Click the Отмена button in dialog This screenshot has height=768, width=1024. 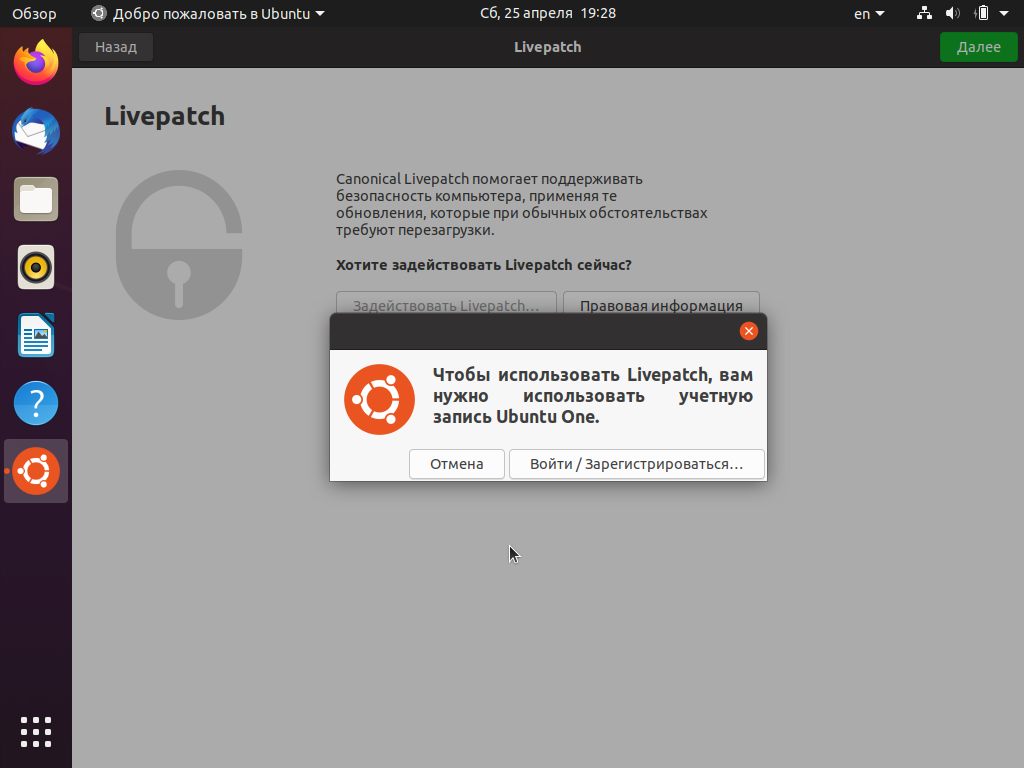[x=456, y=464]
